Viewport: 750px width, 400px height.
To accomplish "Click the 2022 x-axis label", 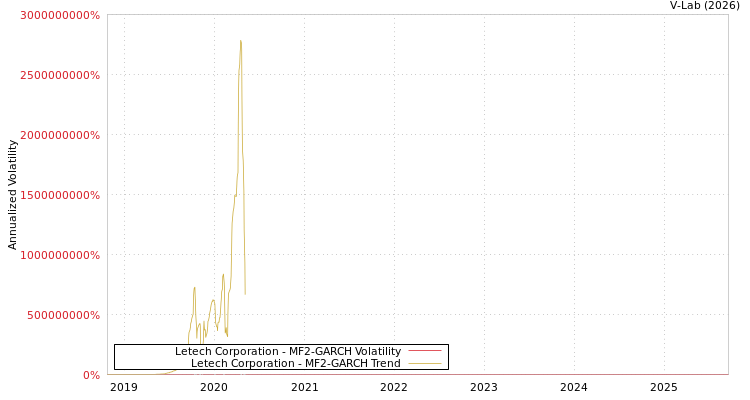I will tap(394, 387).
